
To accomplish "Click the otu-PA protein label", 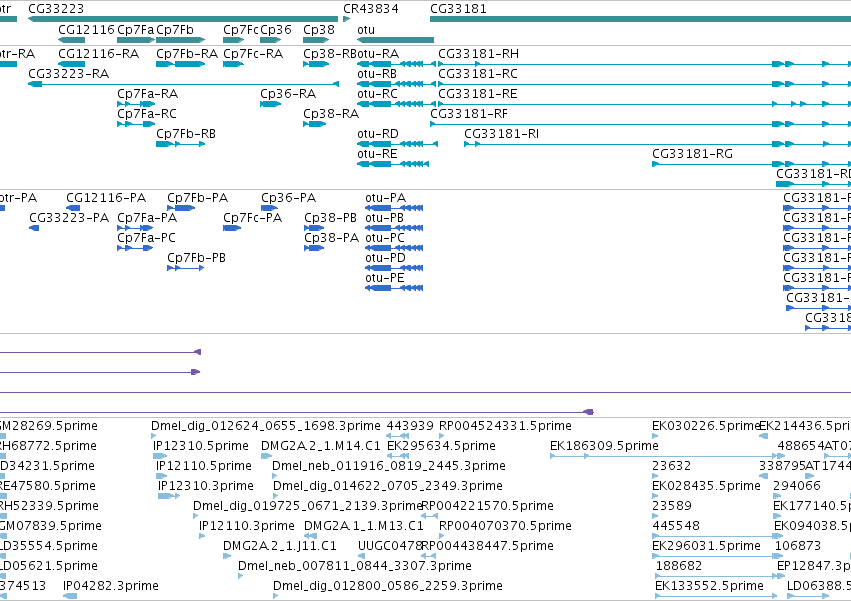I will click(x=386, y=198).
